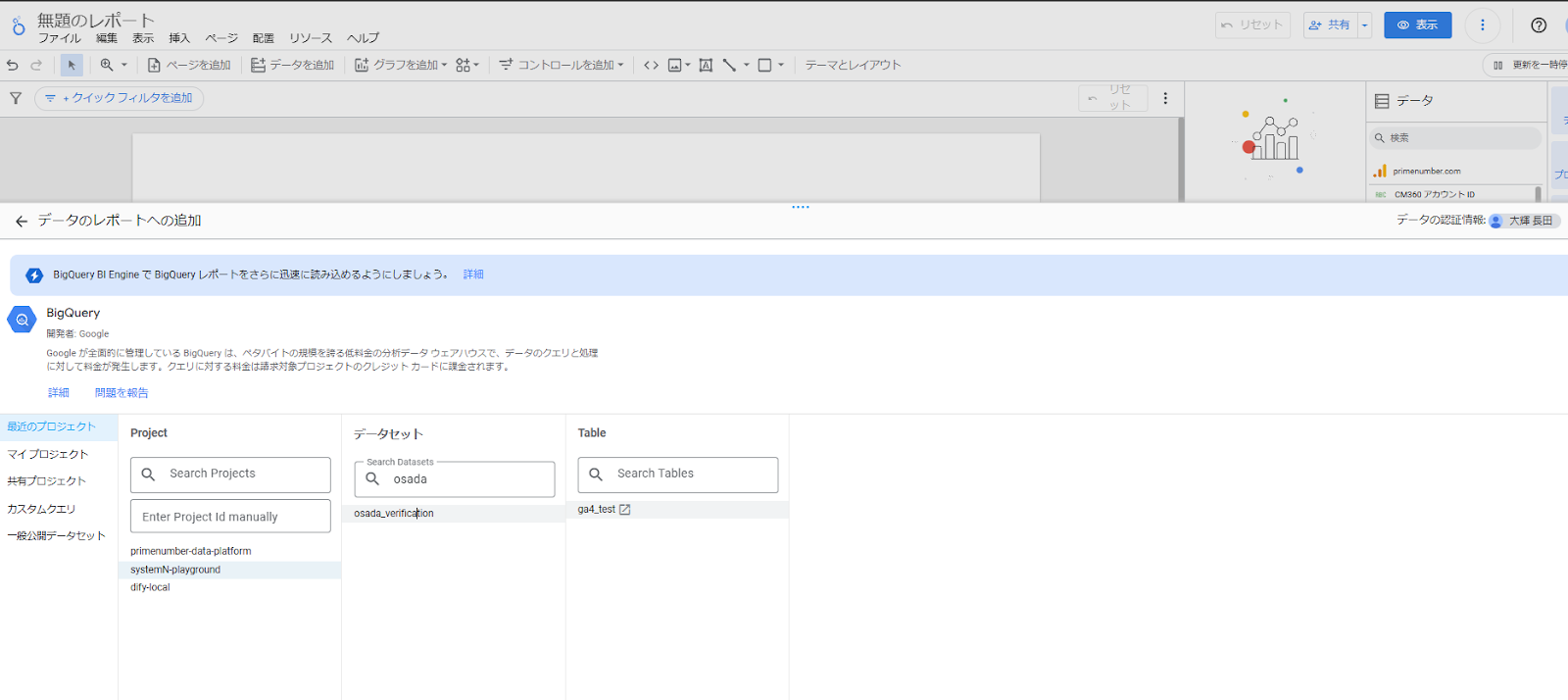Open テーマとレイアウト panel
This screenshot has width=1568, height=700.
coord(853,65)
